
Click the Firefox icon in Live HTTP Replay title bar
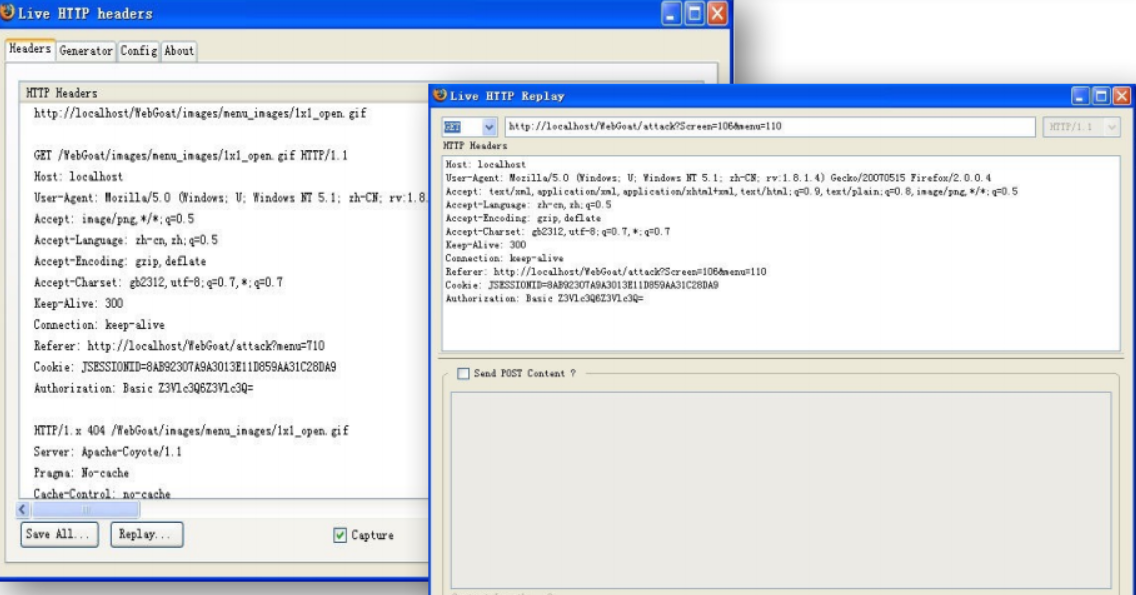(440, 95)
